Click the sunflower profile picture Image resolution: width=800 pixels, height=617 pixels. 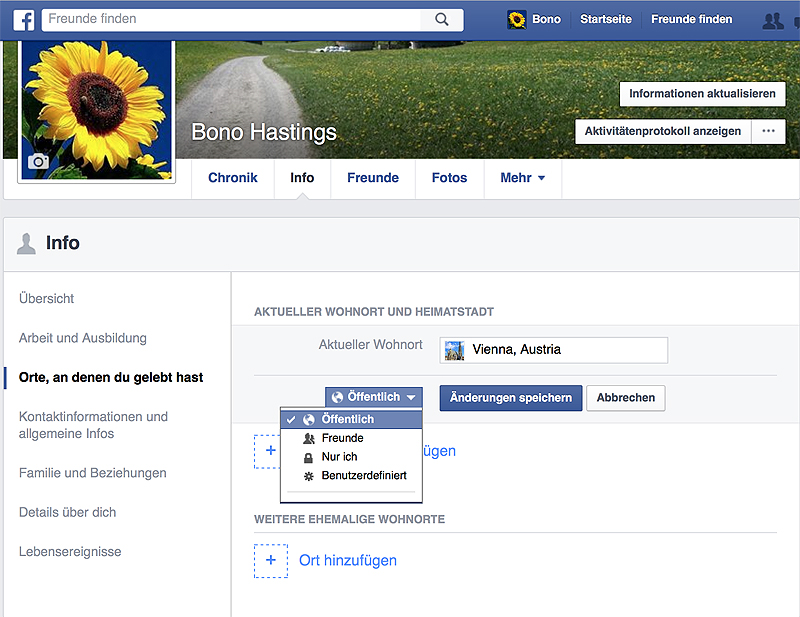(x=96, y=110)
